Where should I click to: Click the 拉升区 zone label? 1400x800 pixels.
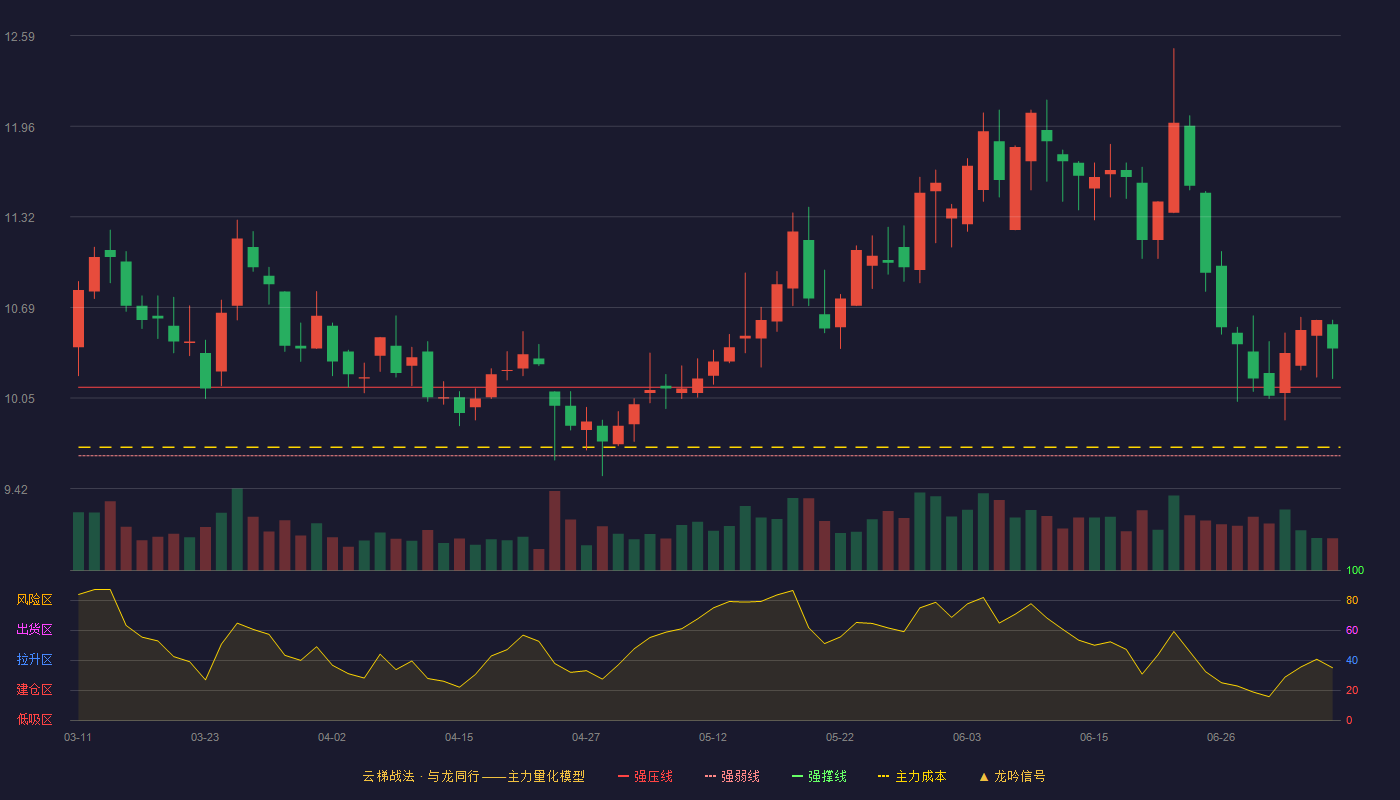point(34,660)
